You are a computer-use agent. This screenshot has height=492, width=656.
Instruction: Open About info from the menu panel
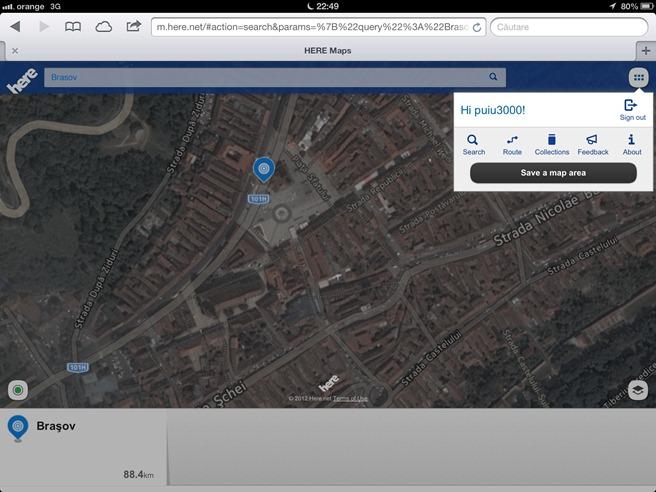coord(632,145)
